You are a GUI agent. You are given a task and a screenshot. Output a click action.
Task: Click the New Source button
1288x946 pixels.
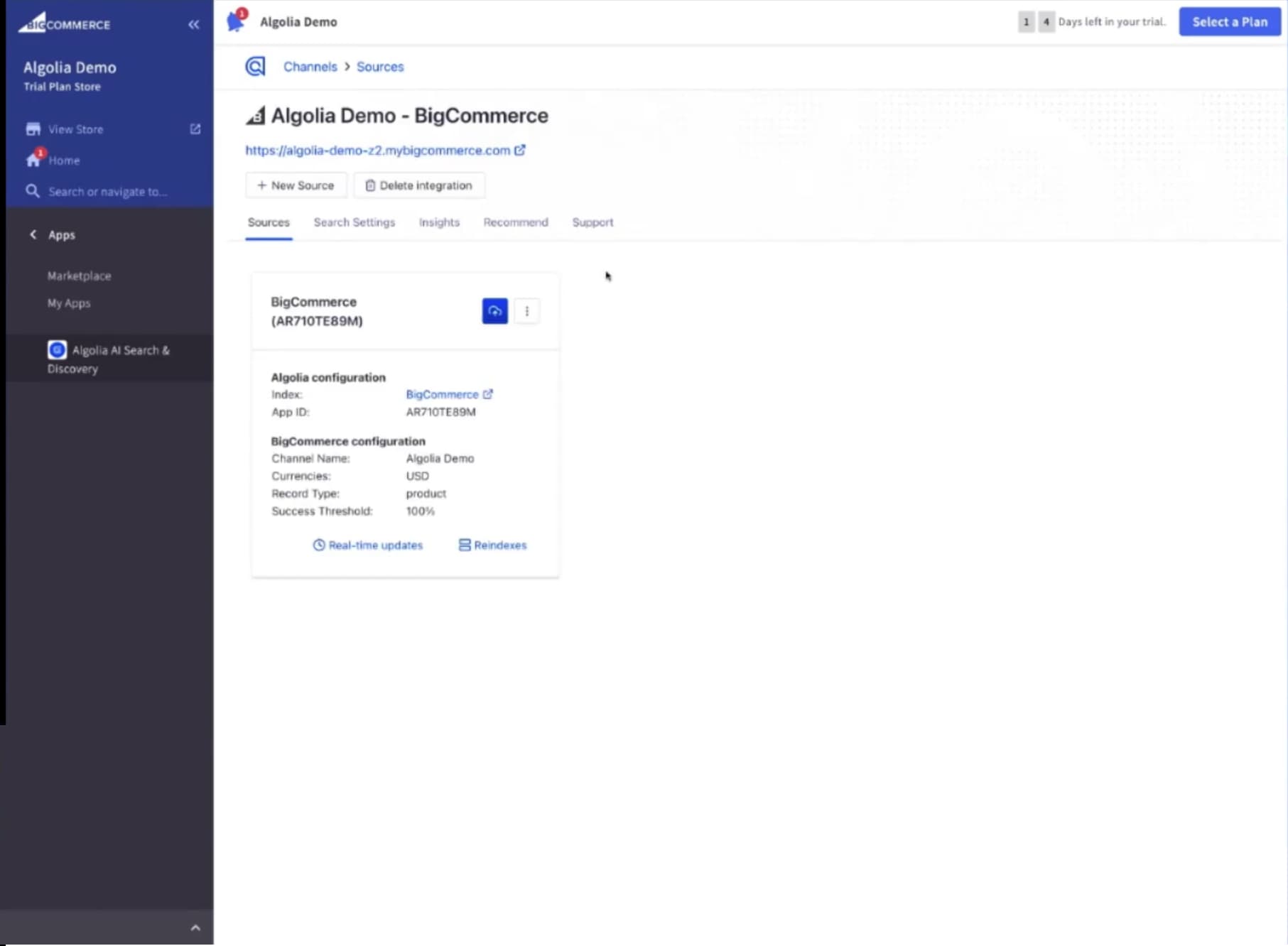click(x=296, y=185)
